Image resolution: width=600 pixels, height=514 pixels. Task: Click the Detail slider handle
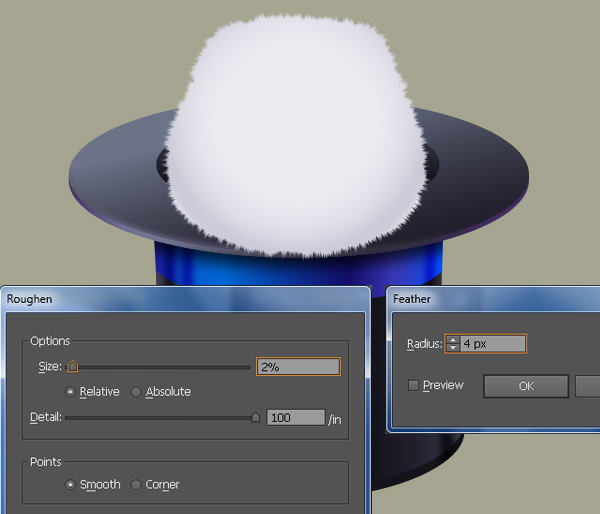click(x=256, y=417)
